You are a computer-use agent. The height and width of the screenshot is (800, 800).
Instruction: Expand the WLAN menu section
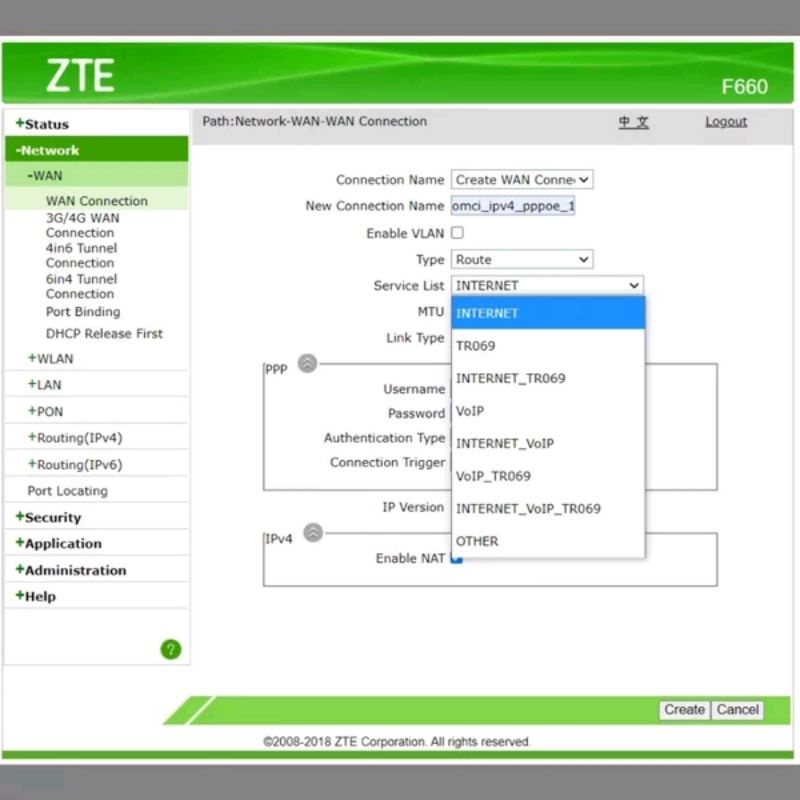[54, 359]
